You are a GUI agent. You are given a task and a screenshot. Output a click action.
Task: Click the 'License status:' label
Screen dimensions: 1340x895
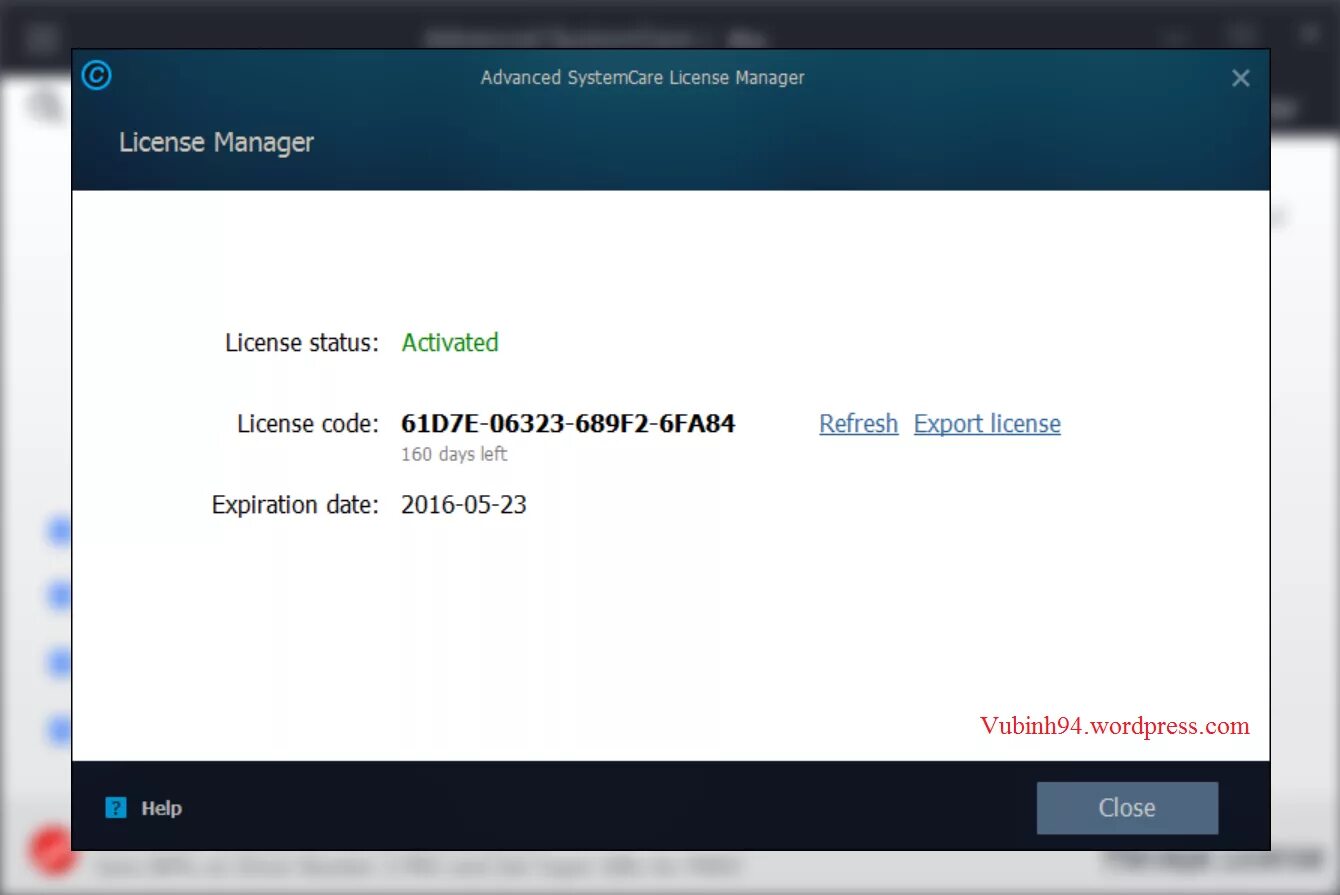click(302, 342)
